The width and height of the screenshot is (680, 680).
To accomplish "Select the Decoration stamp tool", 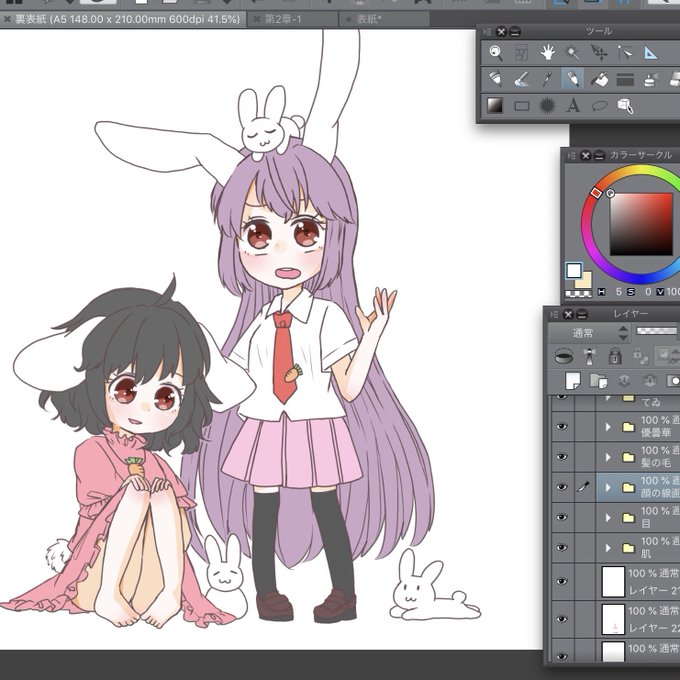I will click(x=651, y=79).
